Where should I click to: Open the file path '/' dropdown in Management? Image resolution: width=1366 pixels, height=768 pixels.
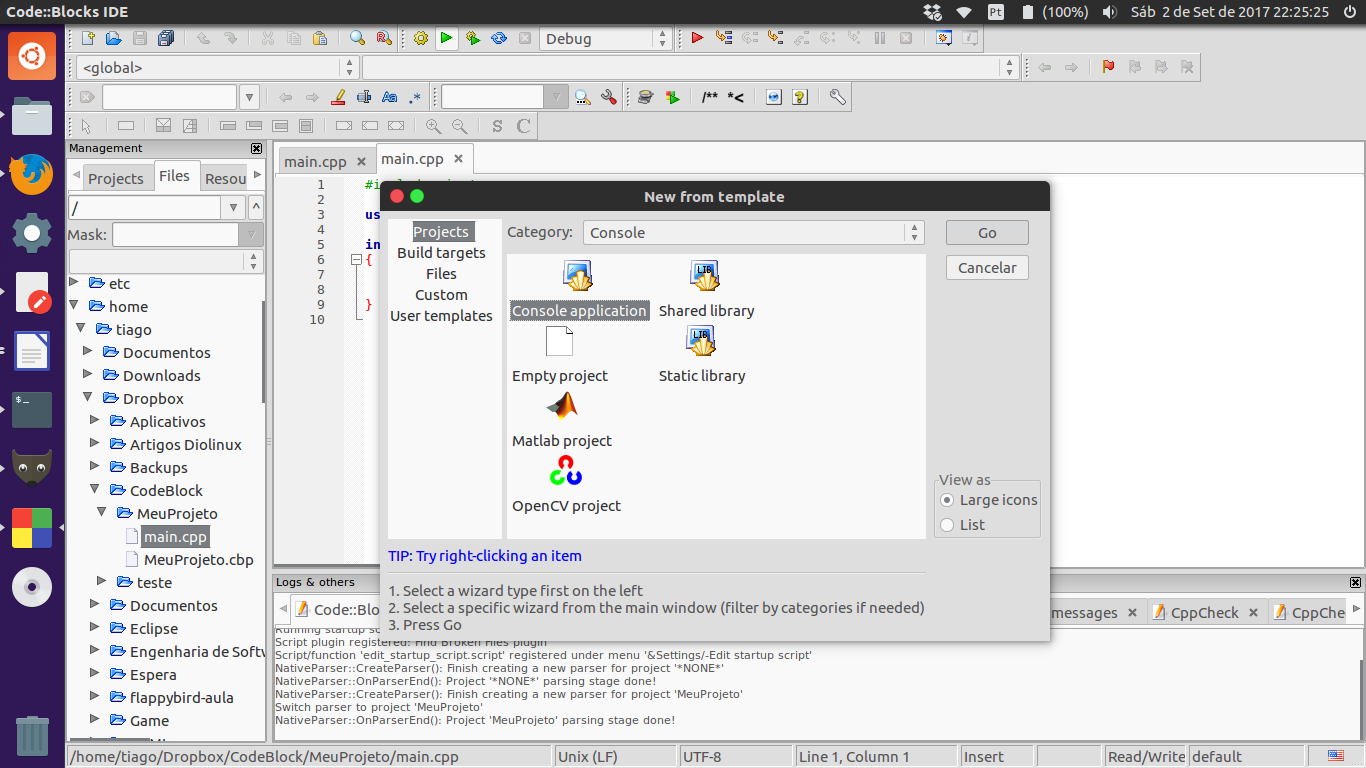pos(234,208)
